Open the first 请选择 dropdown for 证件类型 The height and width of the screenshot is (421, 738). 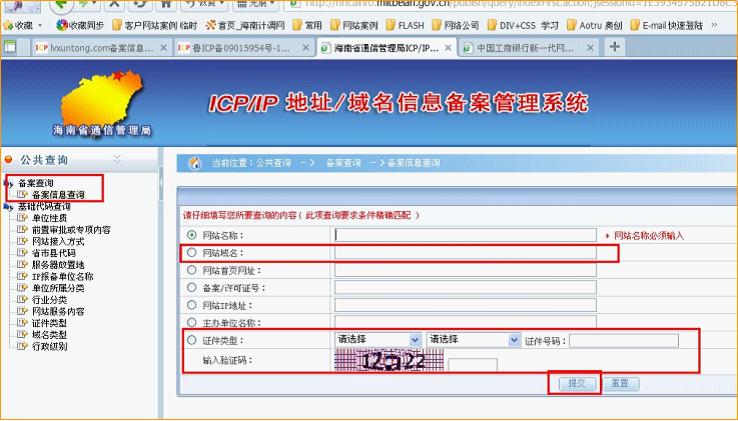[378, 340]
